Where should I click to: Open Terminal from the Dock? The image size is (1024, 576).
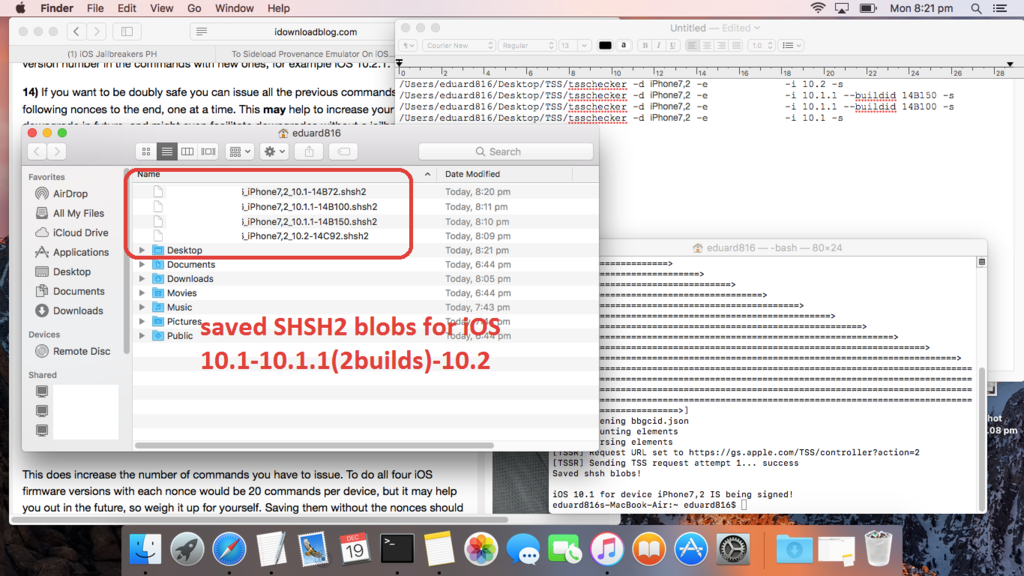[397, 549]
